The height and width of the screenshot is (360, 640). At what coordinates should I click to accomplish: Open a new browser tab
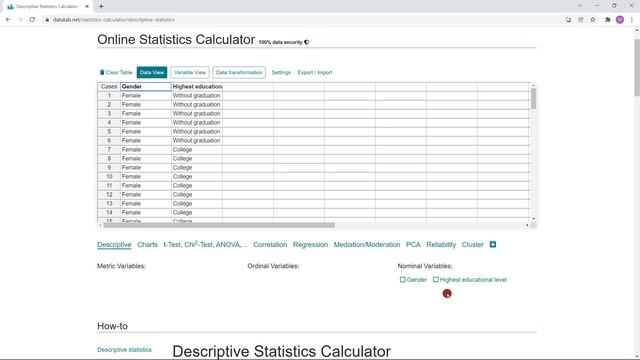click(101, 6)
